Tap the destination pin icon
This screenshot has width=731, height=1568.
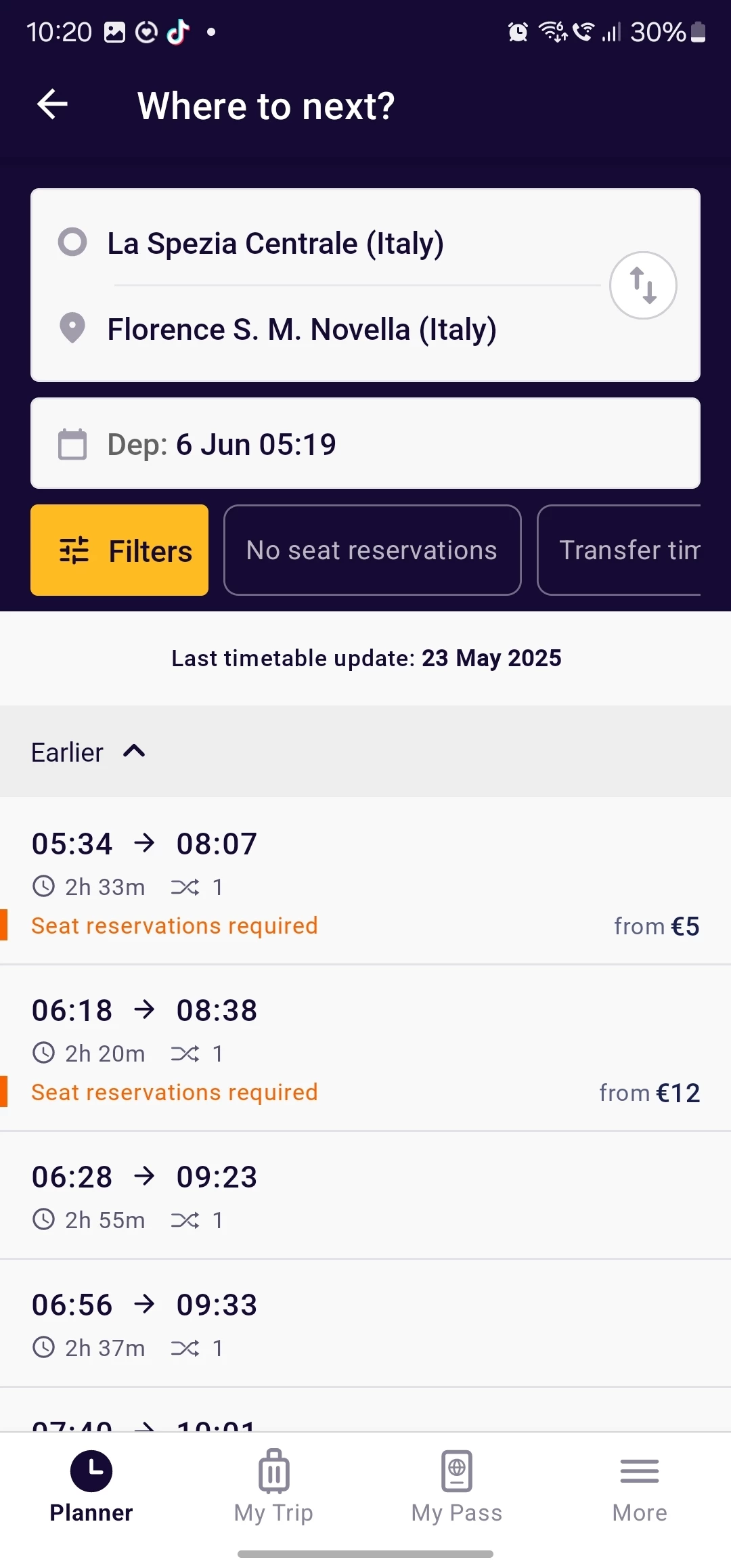pyautogui.click(x=72, y=328)
